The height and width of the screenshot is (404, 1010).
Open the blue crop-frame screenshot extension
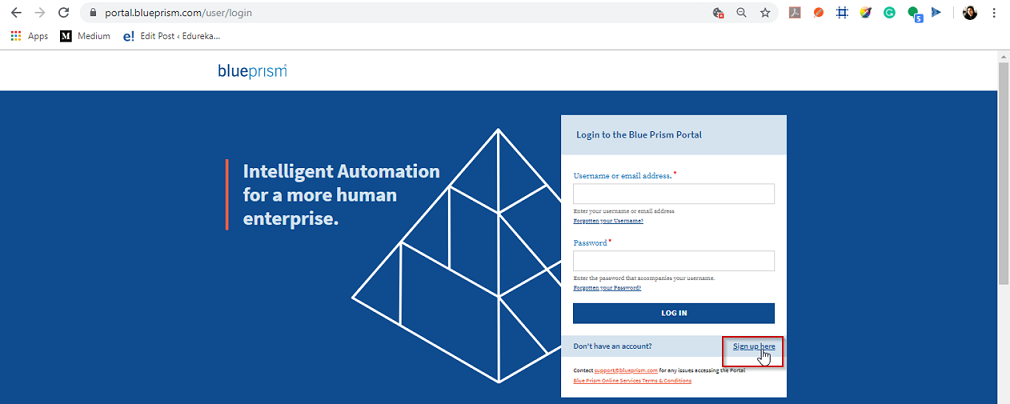[x=842, y=12]
